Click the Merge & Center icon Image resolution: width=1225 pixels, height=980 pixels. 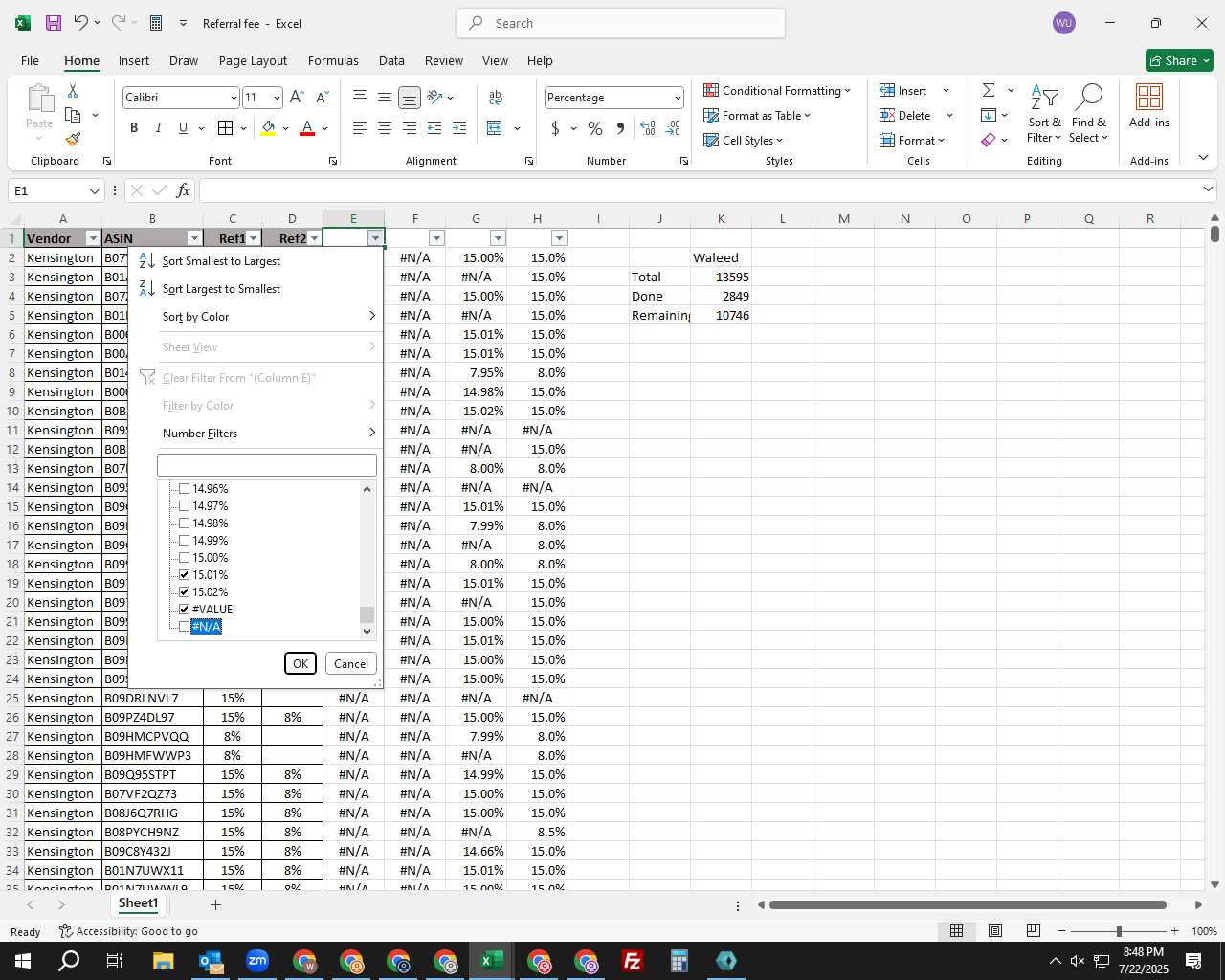coord(495,128)
